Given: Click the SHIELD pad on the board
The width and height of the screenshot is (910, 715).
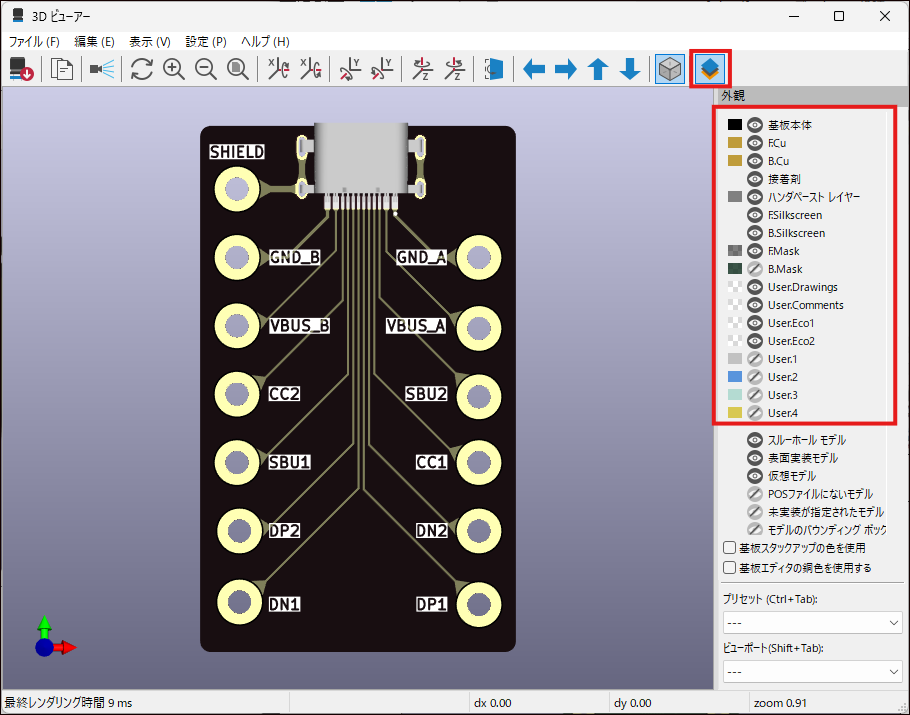Looking at the screenshot, I should (238, 188).
